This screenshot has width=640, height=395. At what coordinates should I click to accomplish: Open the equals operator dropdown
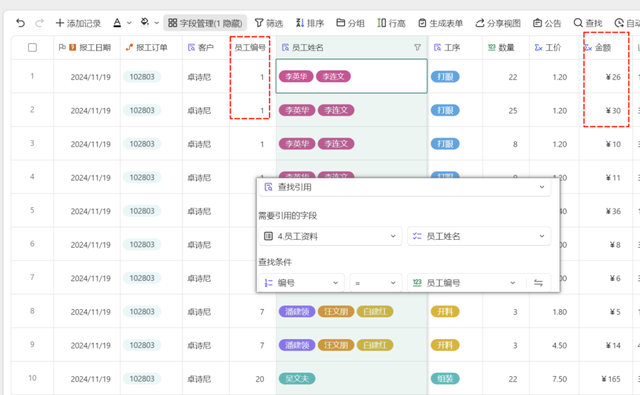pyautogui.click(x=376, y=283)
